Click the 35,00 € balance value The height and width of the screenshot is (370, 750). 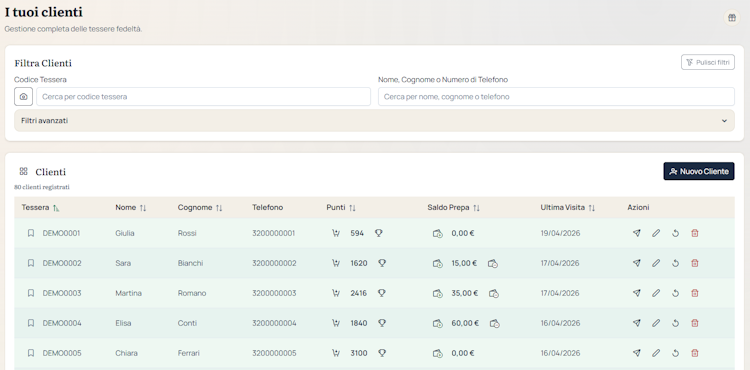(464, 293)
